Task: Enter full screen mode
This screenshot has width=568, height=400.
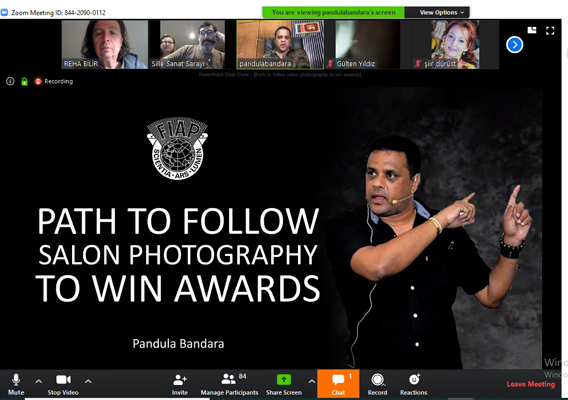Action: click(550, 31)
